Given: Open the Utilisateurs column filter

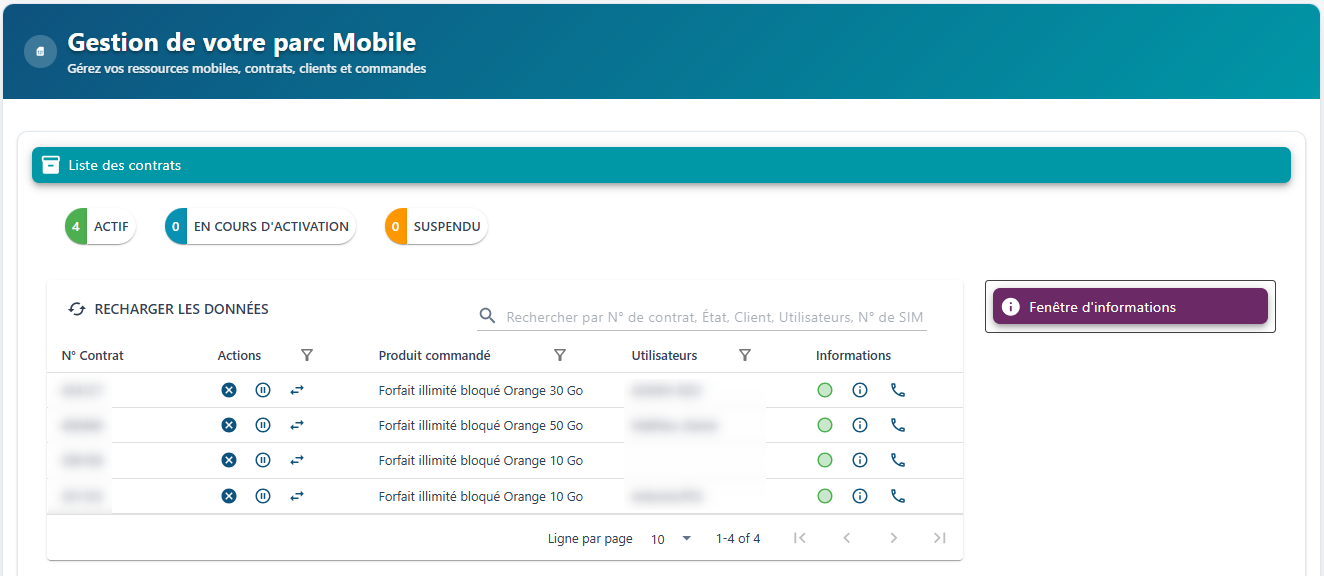Looking at the screenshot, I should pos(745,355).
